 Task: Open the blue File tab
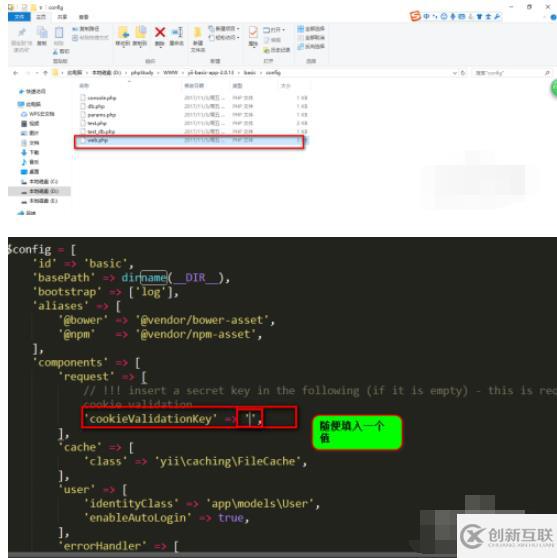pos(19,17)
